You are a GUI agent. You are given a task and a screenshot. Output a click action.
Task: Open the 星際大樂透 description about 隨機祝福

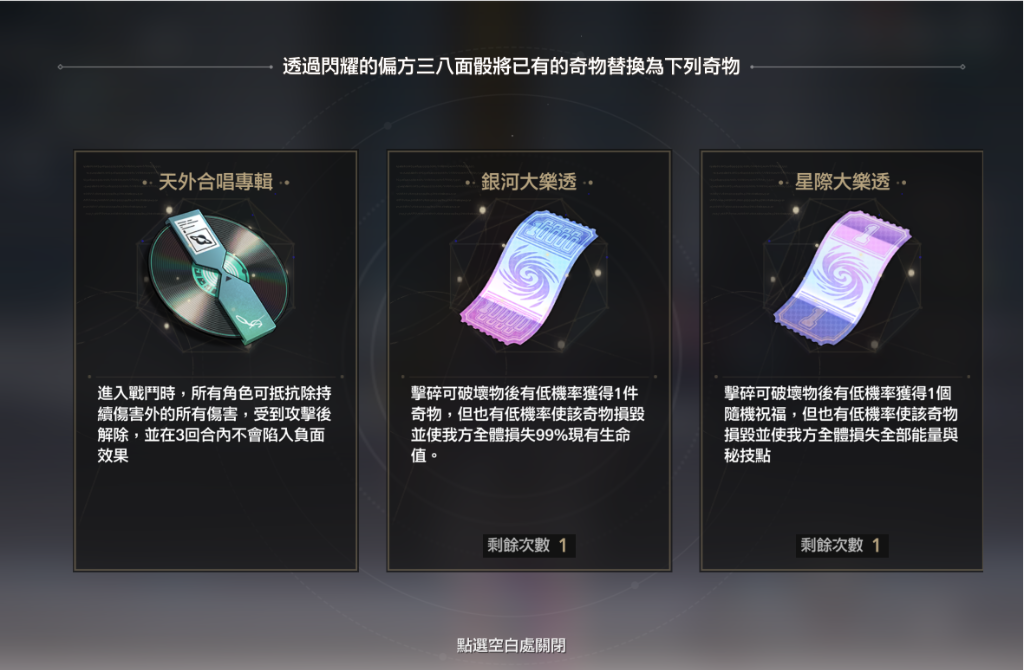pyautogui.click(x=841, y=424)
